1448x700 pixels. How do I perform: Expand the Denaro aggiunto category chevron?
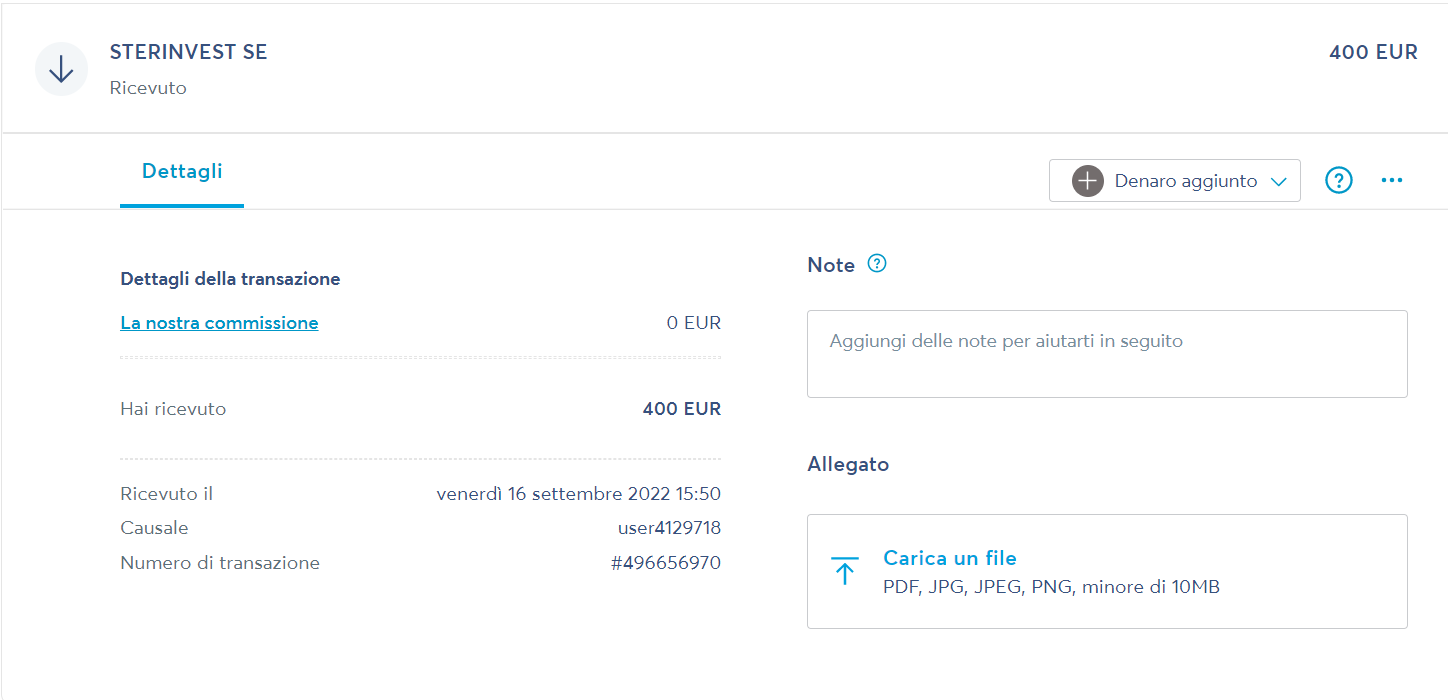(1278, 182)
